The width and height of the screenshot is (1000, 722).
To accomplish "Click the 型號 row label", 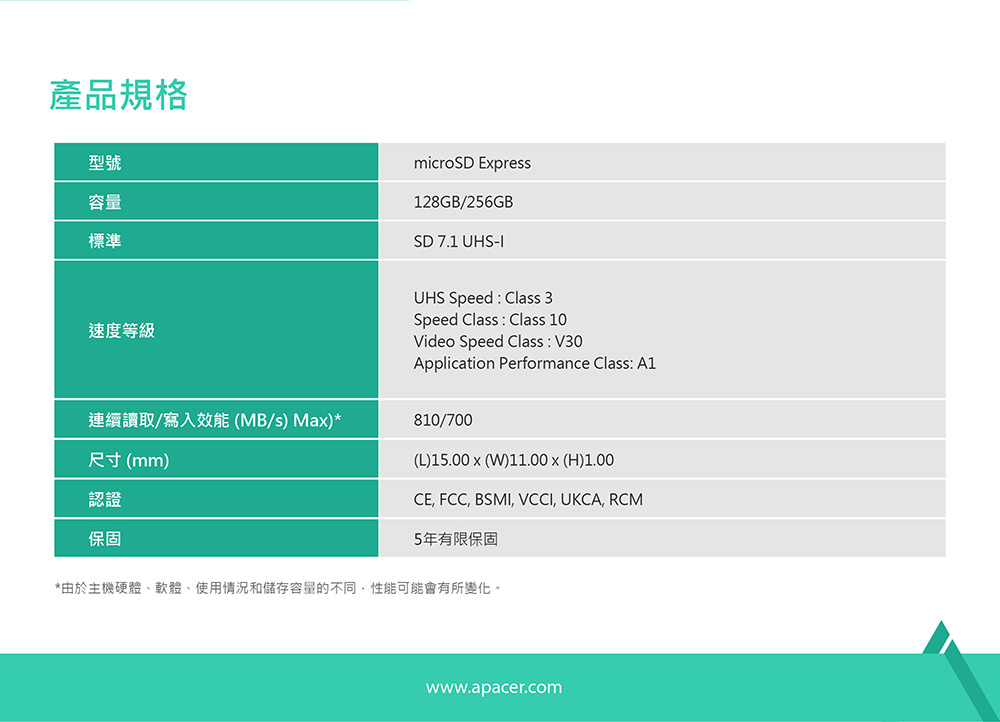I will (x=105, y=163).
